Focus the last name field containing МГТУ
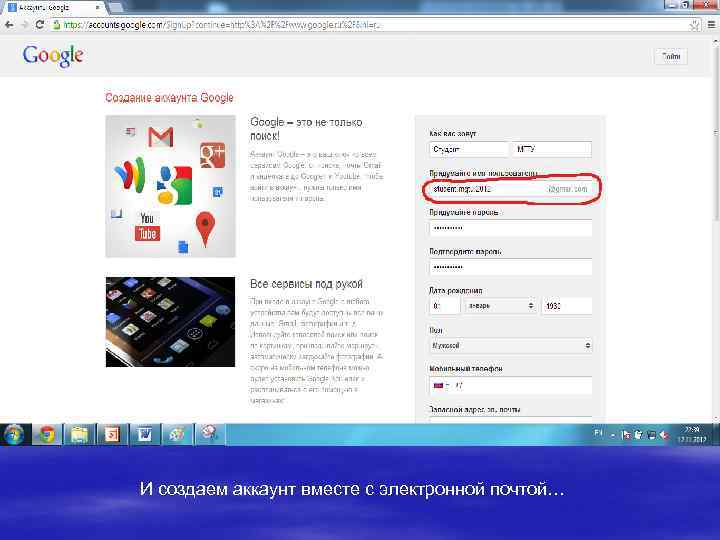This screenshot has height=540, width=720. tap(552, 149)
